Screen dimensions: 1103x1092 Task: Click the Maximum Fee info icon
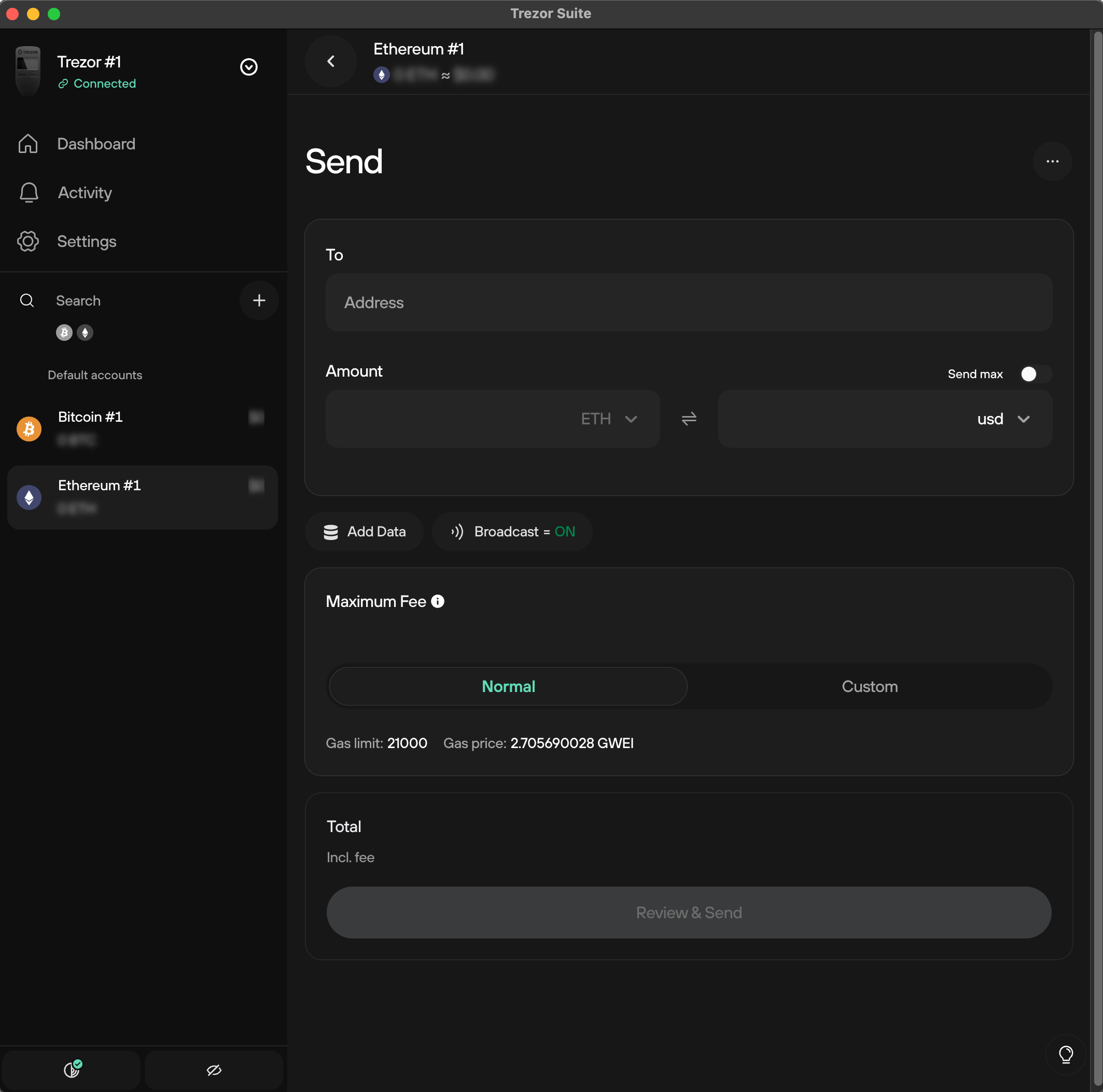[x=438, y=601]
